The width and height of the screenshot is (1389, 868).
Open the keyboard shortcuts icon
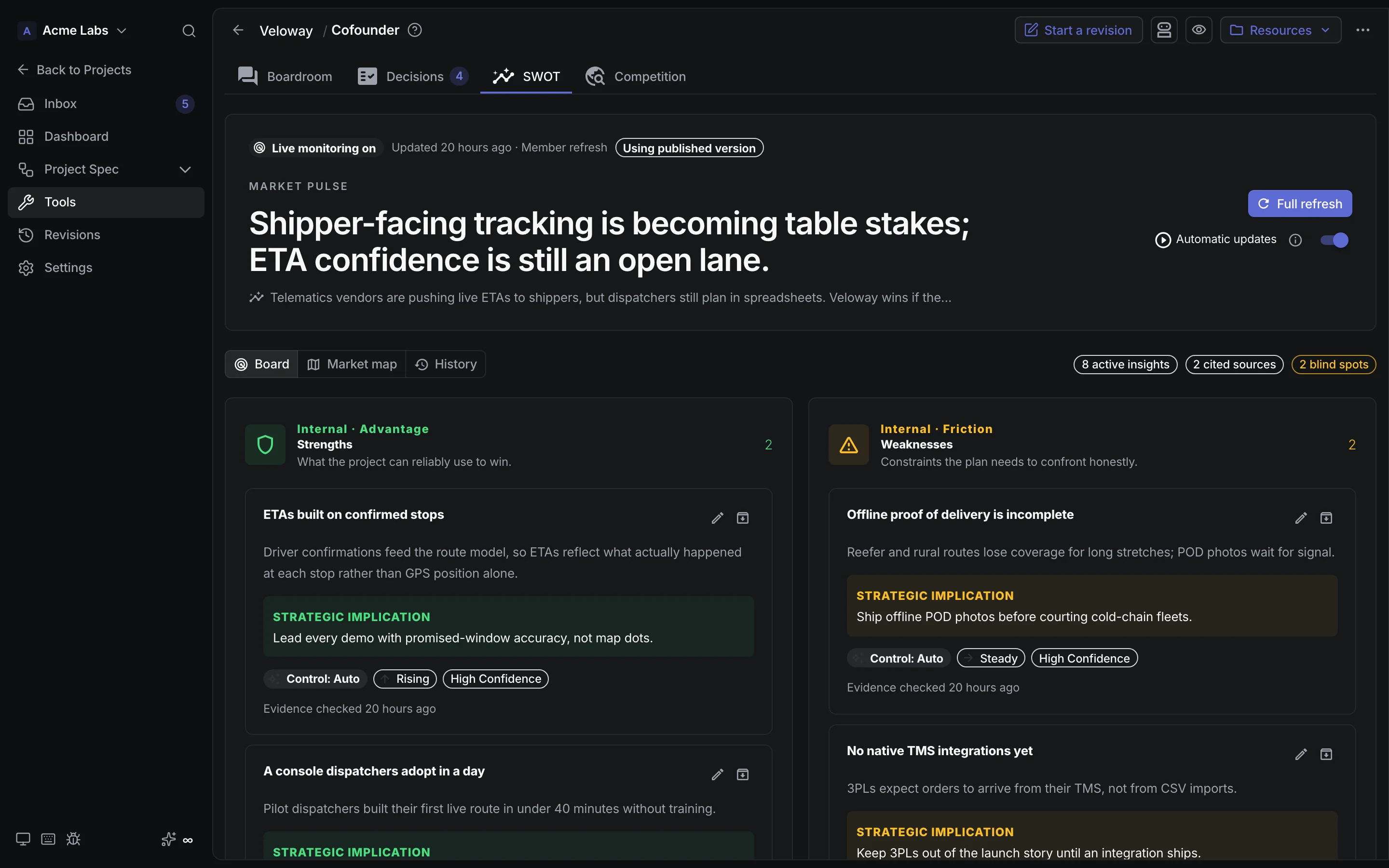pyautogui.click(x=48, y=839)
